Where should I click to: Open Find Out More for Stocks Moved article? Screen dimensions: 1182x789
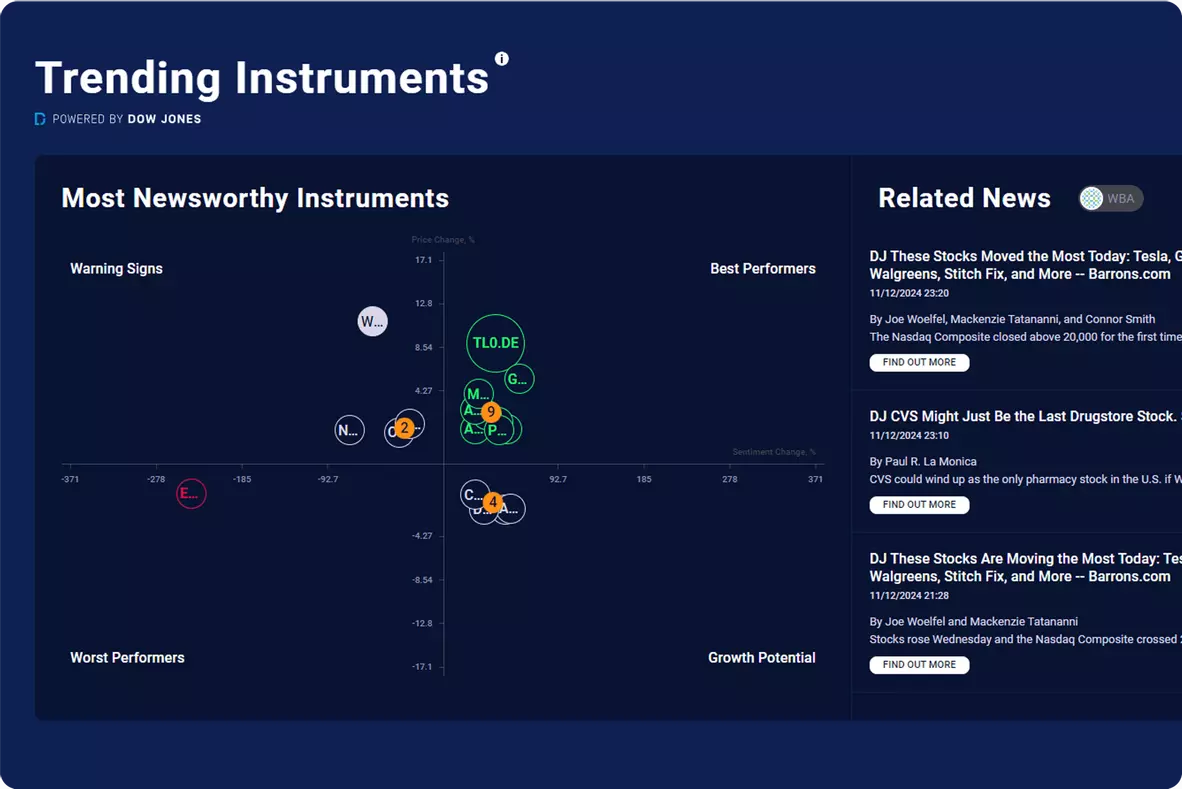(x=919, y=362)
